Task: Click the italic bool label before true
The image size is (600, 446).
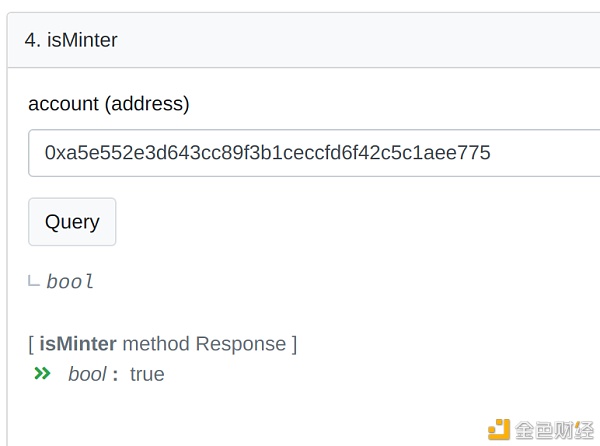Action: point(87,374)
